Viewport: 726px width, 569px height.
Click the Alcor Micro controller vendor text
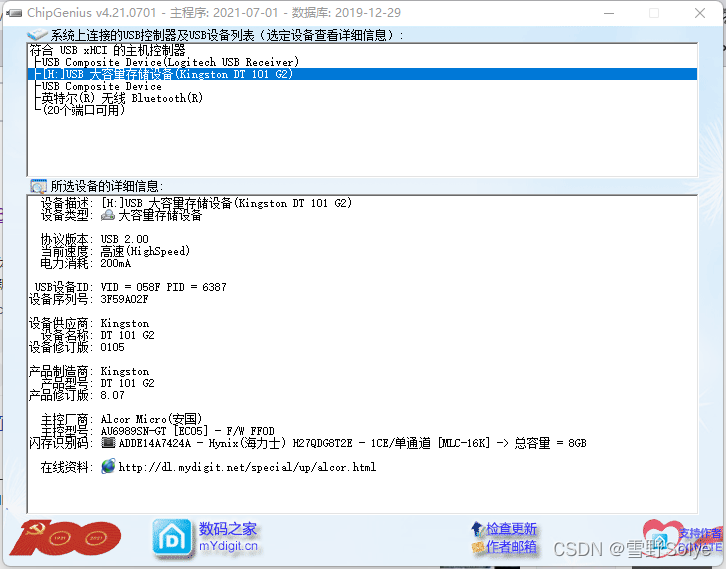click(x=151, y=419)
